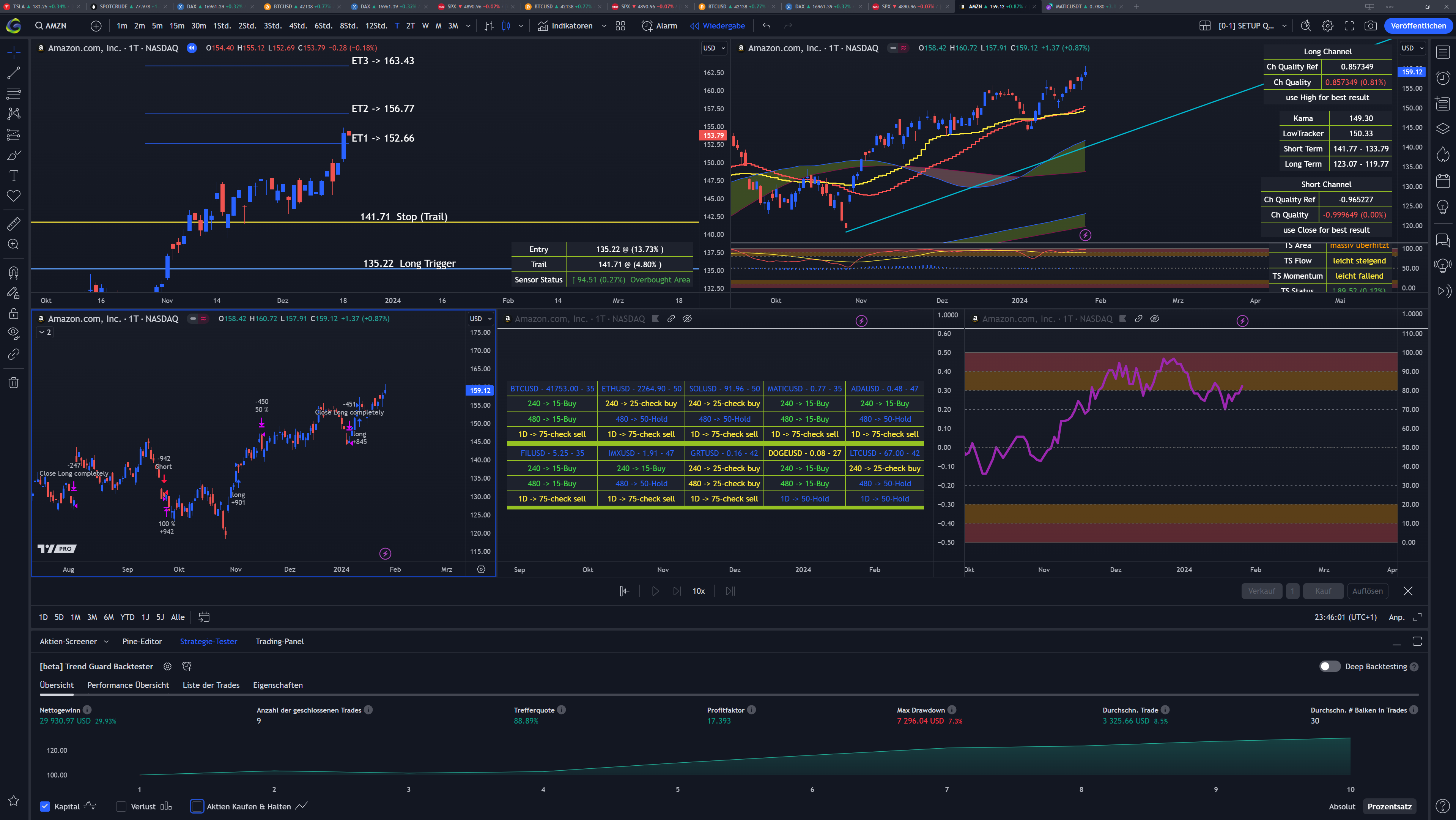Click the add symbol plus icon
1456x820 pixels.
[x=96, y=25]
